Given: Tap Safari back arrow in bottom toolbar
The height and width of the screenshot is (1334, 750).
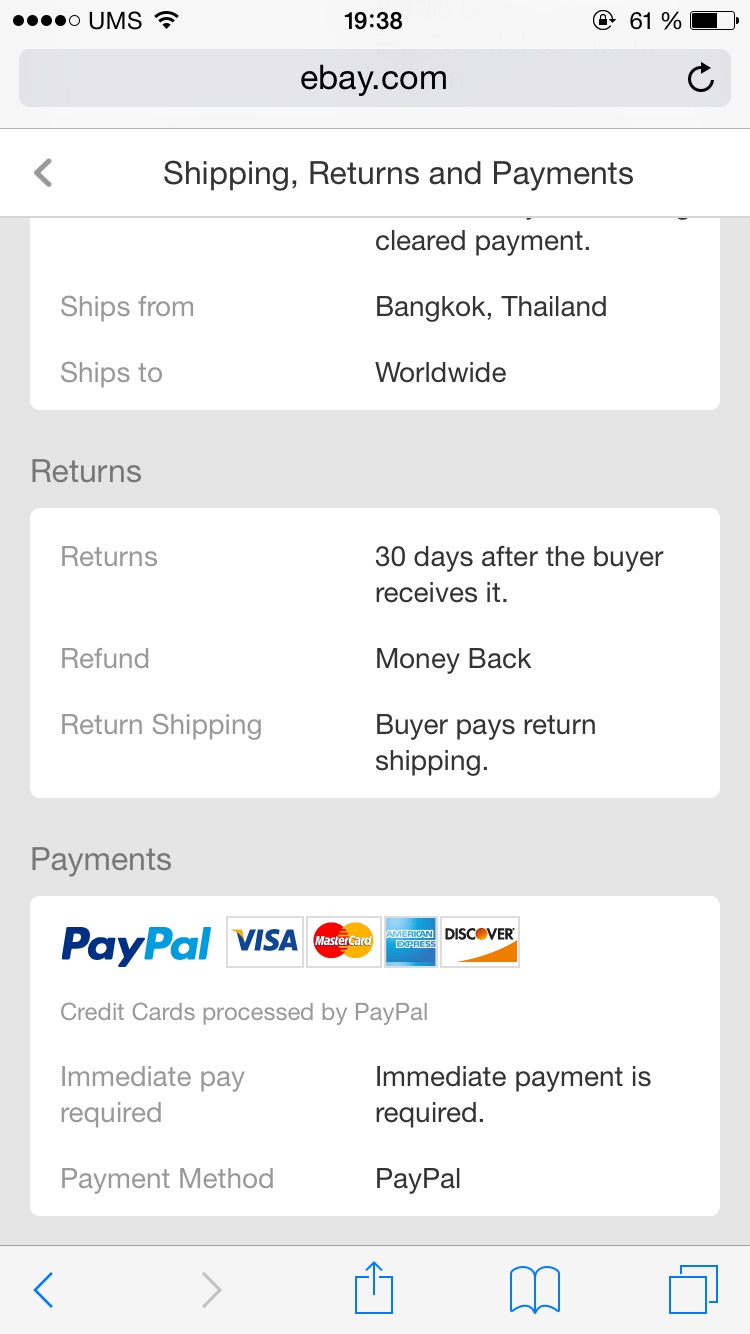Looking at the screenshot, I should point(43,1290).
